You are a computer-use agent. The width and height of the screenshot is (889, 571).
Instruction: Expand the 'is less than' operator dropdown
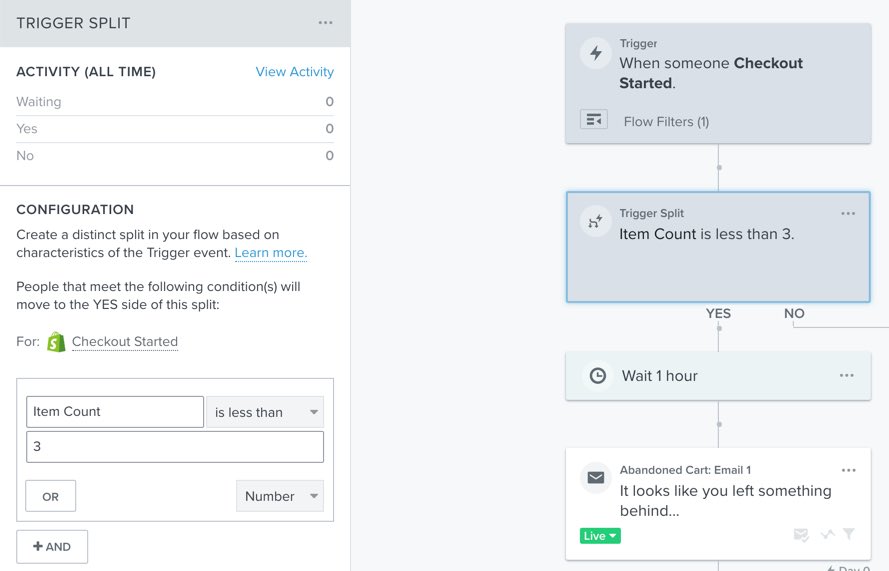[x=265, y=412]
